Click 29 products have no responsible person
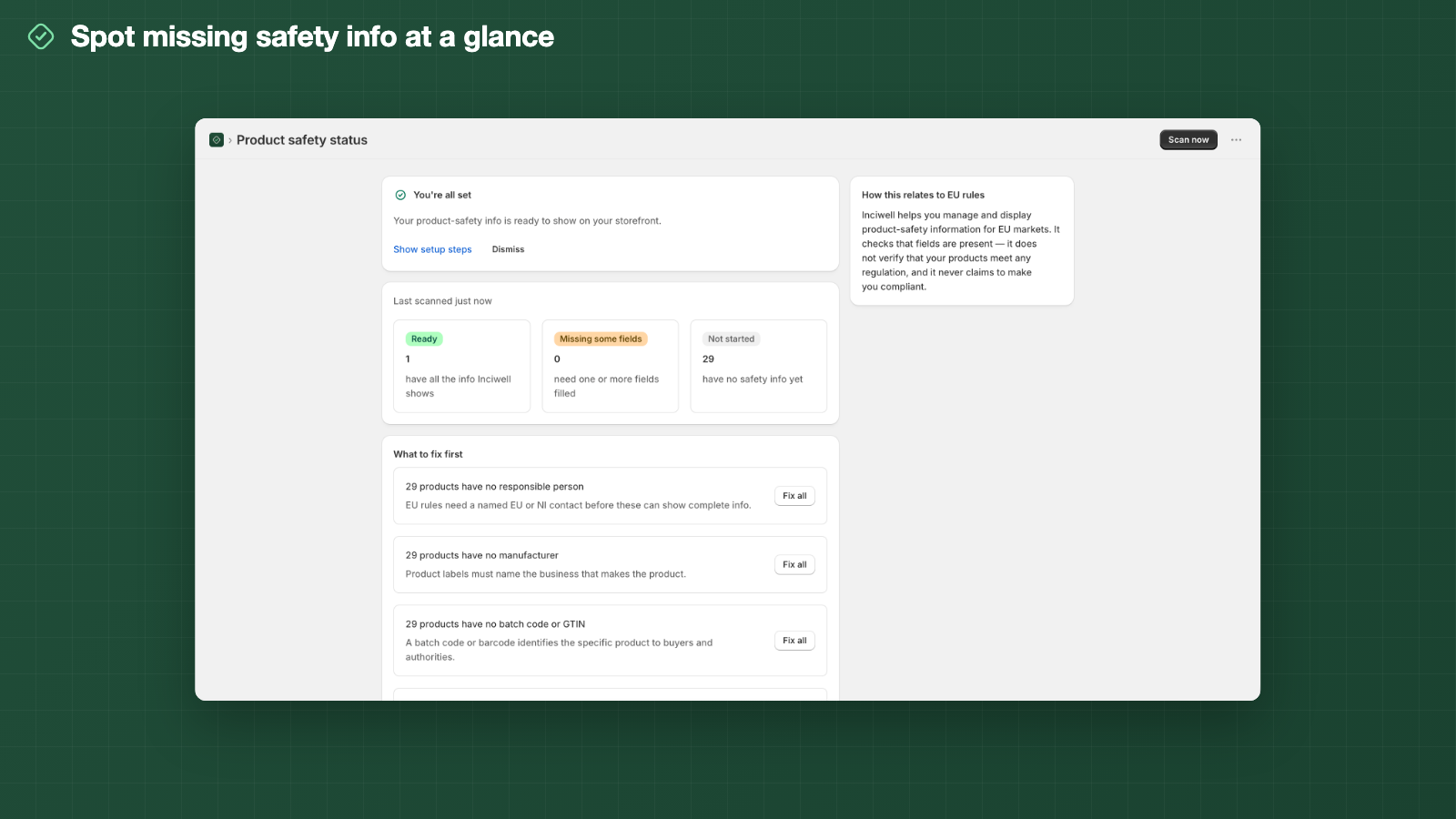This screenshot has height=819, width=1456. click(x=494, y=487)
